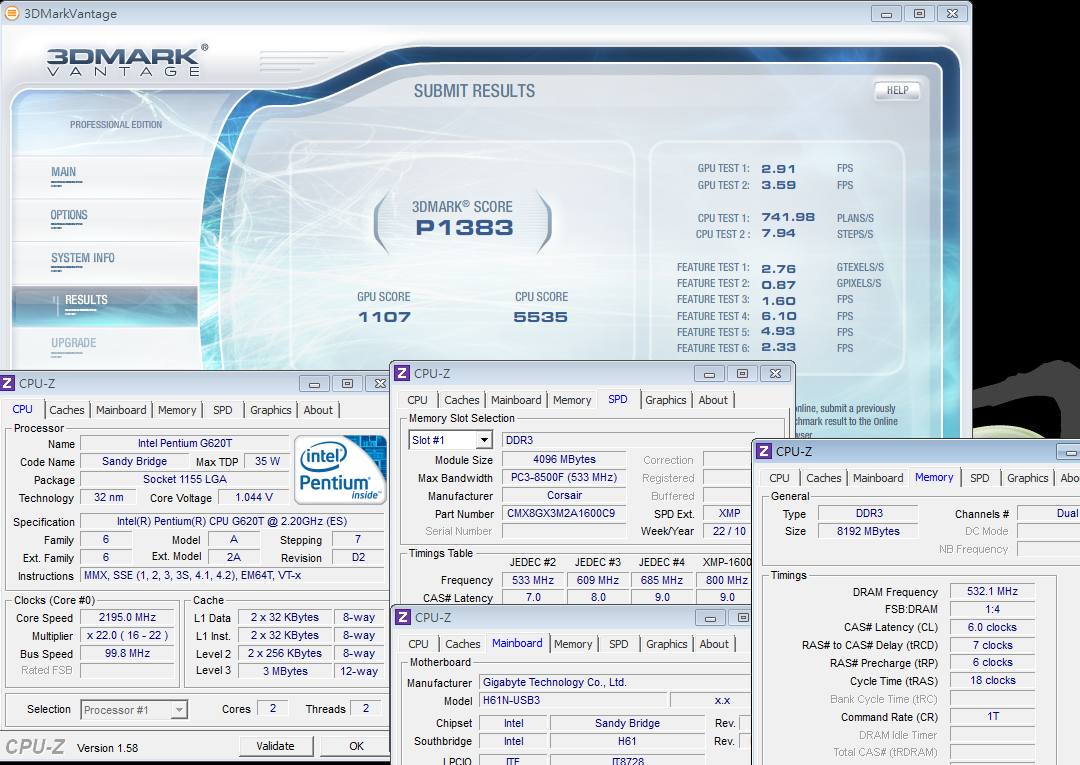Image resolution: width=1080 pixels, height=765 pixels.
Task: Expand the Slot #1 memory slot dropdown
Action: click(483, 440)
